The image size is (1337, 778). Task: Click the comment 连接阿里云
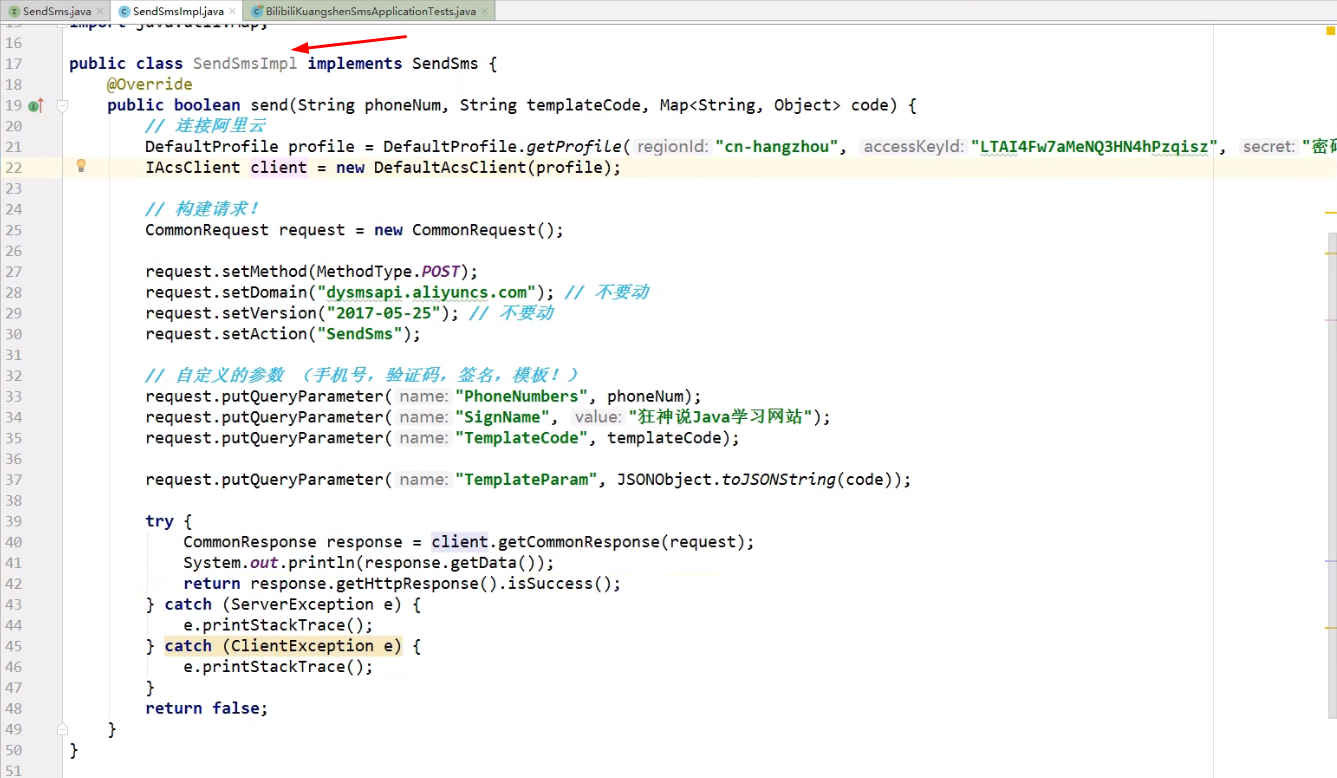pyautogui.click(x=205, y=126)
